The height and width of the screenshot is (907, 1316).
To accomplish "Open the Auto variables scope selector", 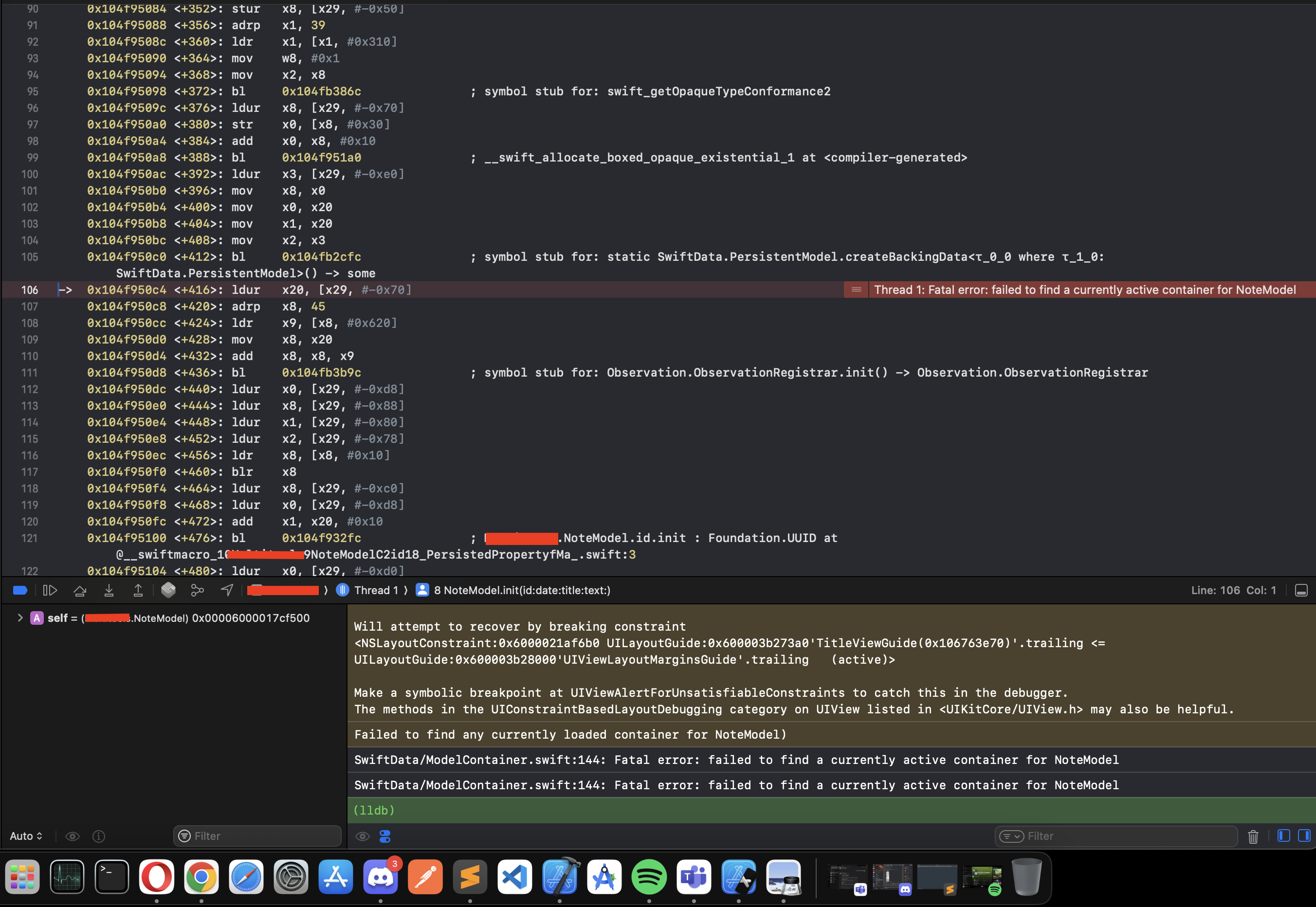I will (26, 836).
